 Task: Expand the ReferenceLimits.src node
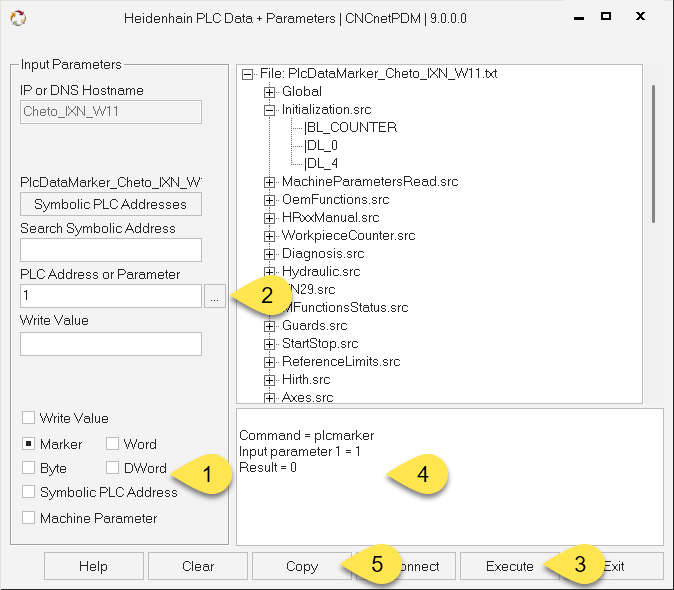(270, 362)
